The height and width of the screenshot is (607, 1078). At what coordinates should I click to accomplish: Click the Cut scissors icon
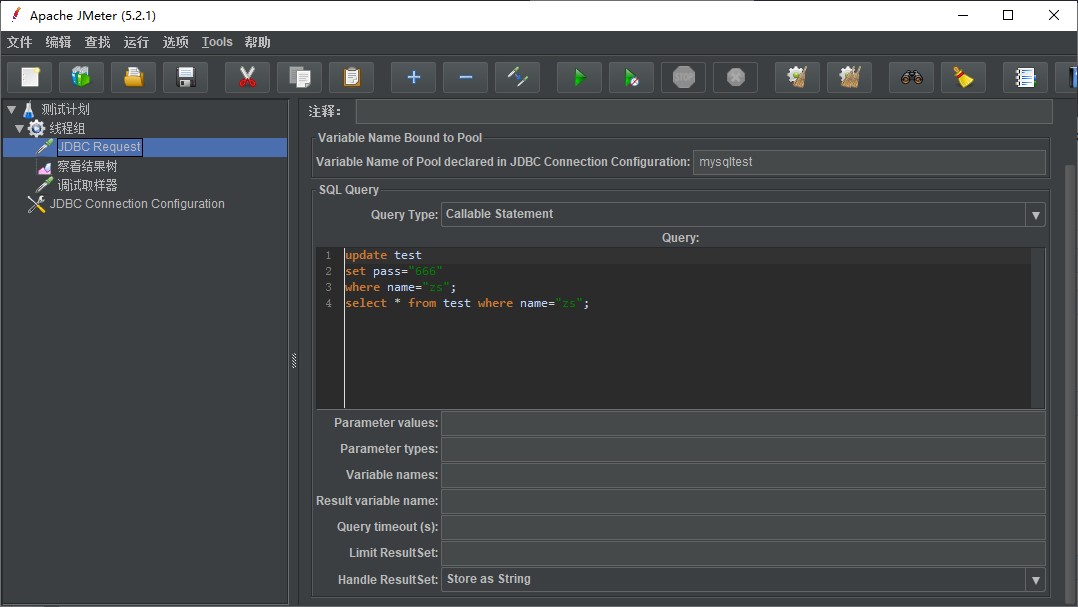(x=248, y=77)
